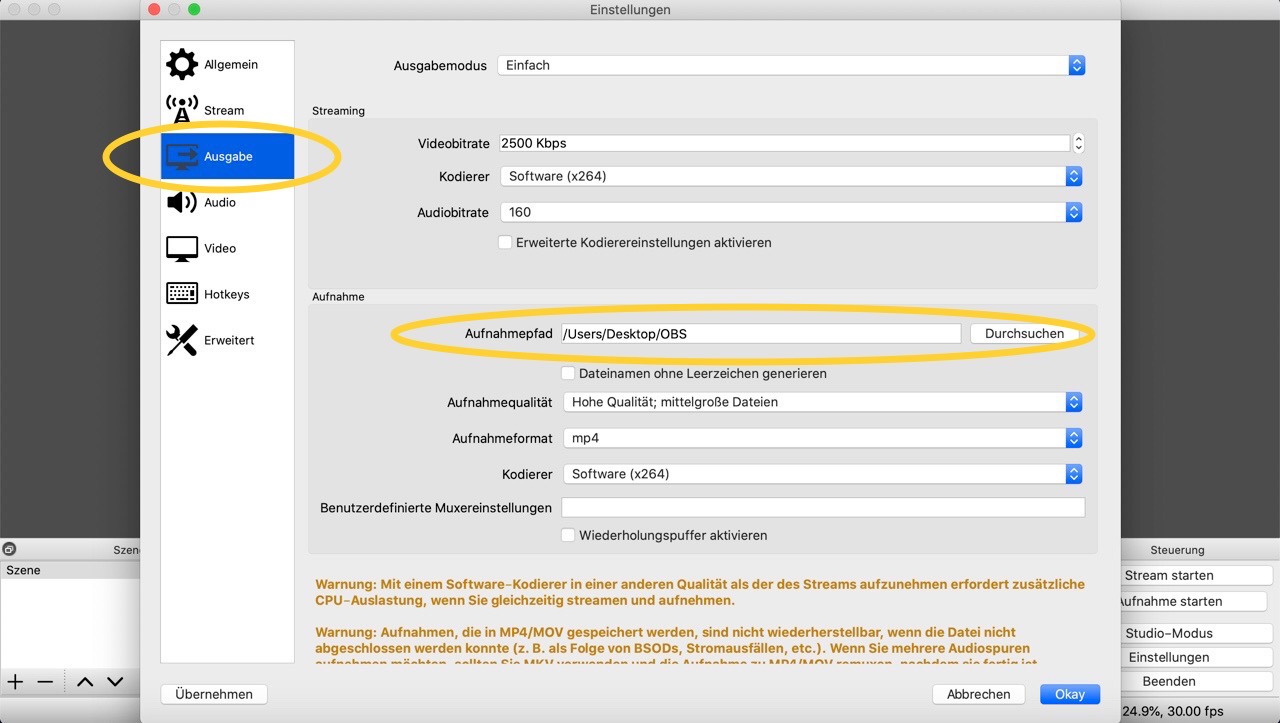Screen dimensions: 1280x723
Task: Open Video settings monitor icon
Action: coord(182,249)
